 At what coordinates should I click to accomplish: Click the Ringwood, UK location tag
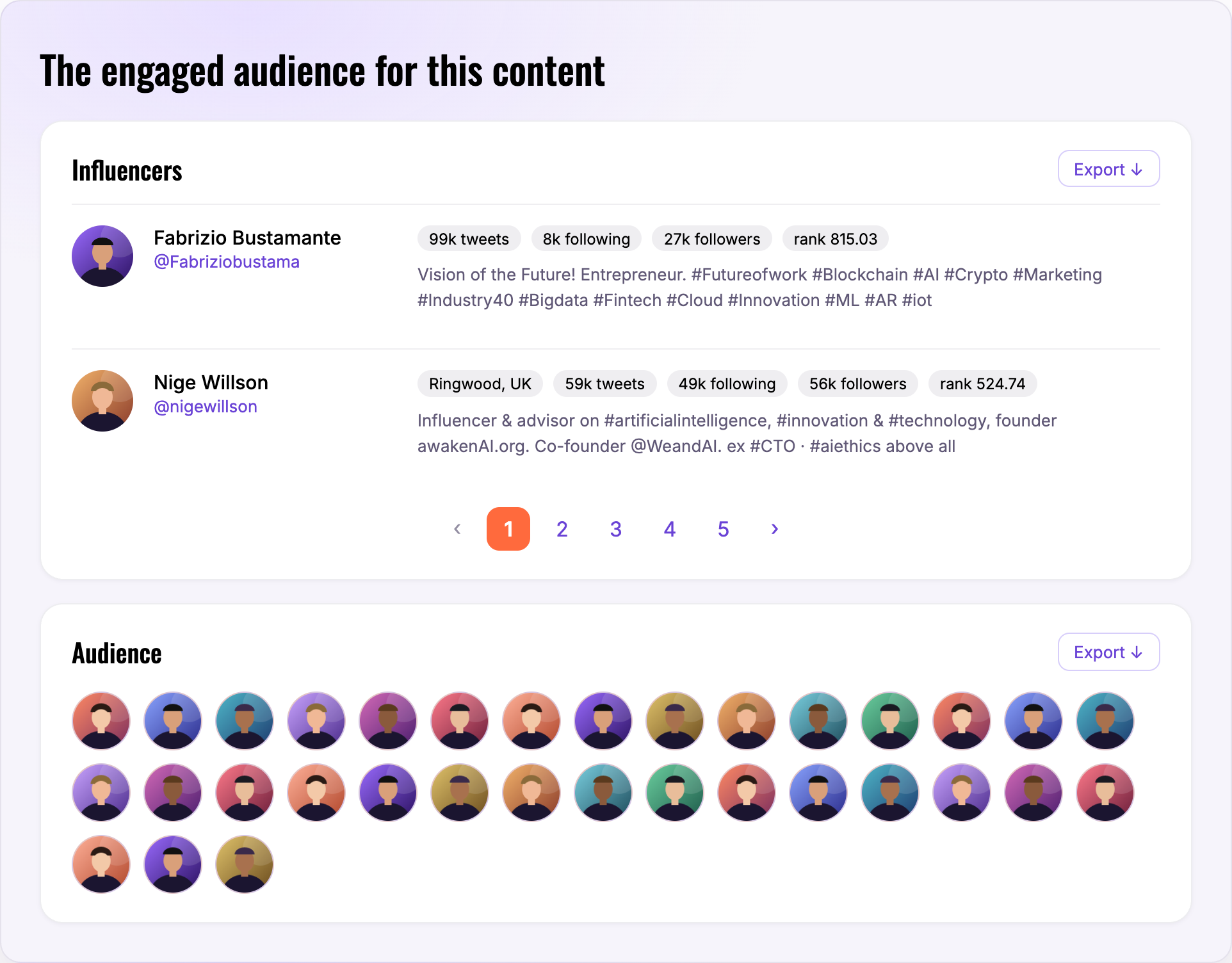pos(480,384)
